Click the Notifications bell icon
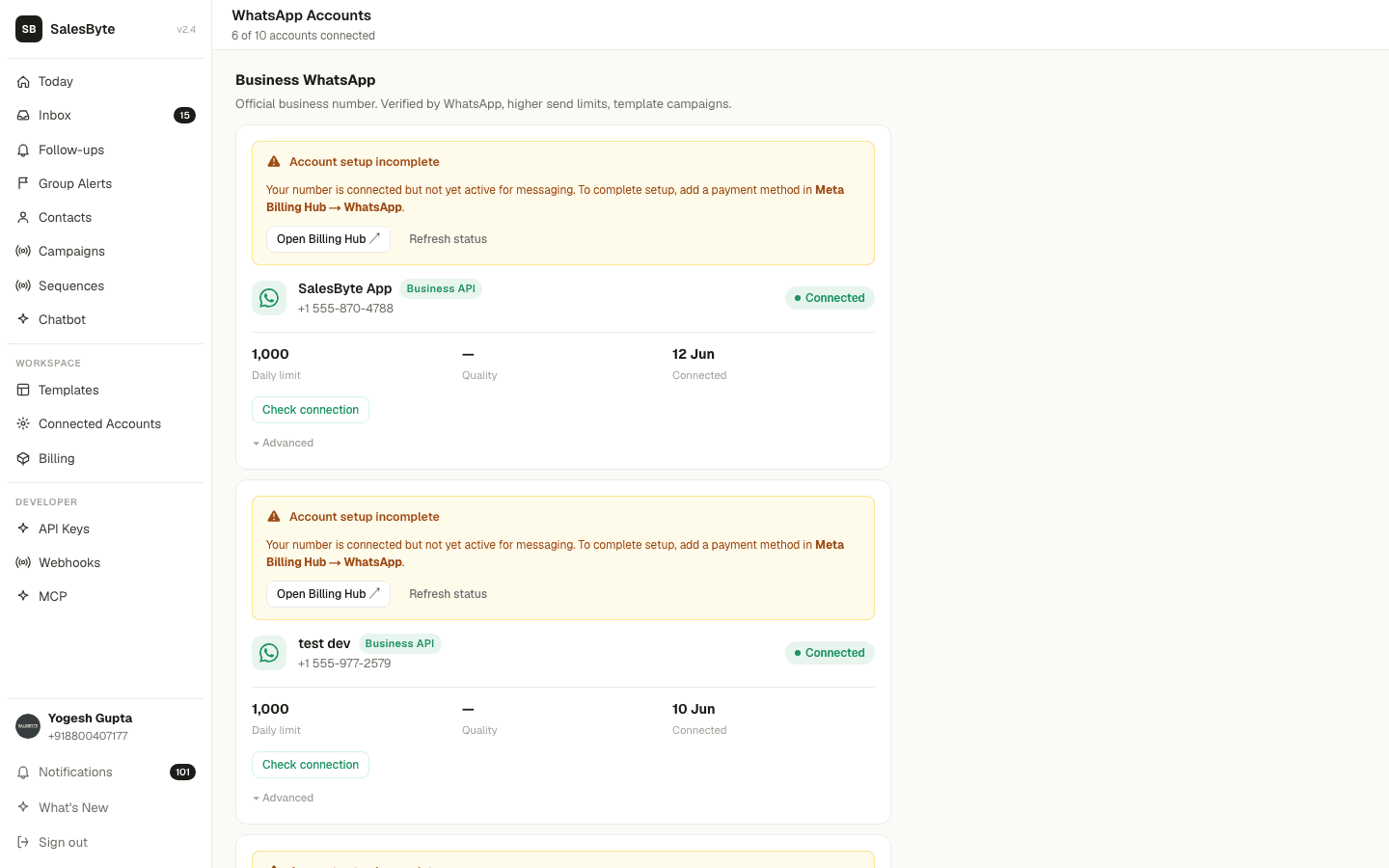Screen dimensions: 1389x868 click(x=23, y=773)
